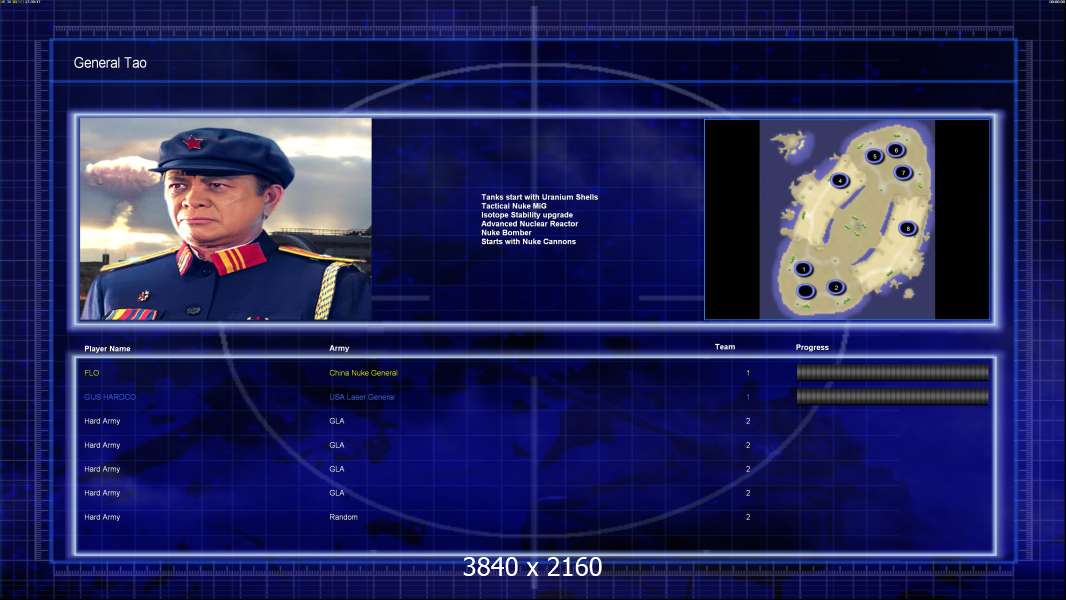Click the "Isotope Stability upgrade" line

pos(527,215)
